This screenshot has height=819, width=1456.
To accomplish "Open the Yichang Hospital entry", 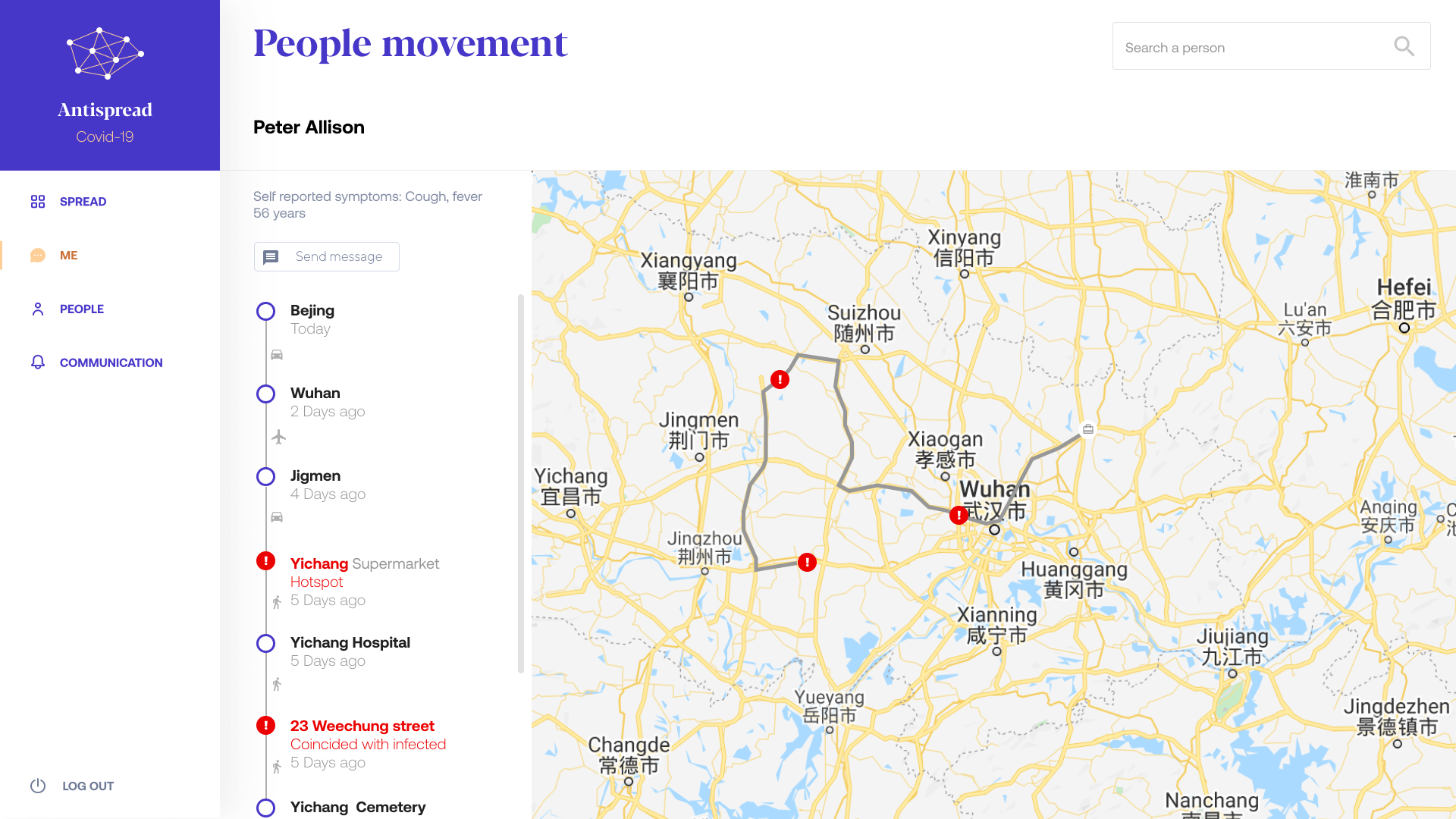I will click(x=350, y=651).
